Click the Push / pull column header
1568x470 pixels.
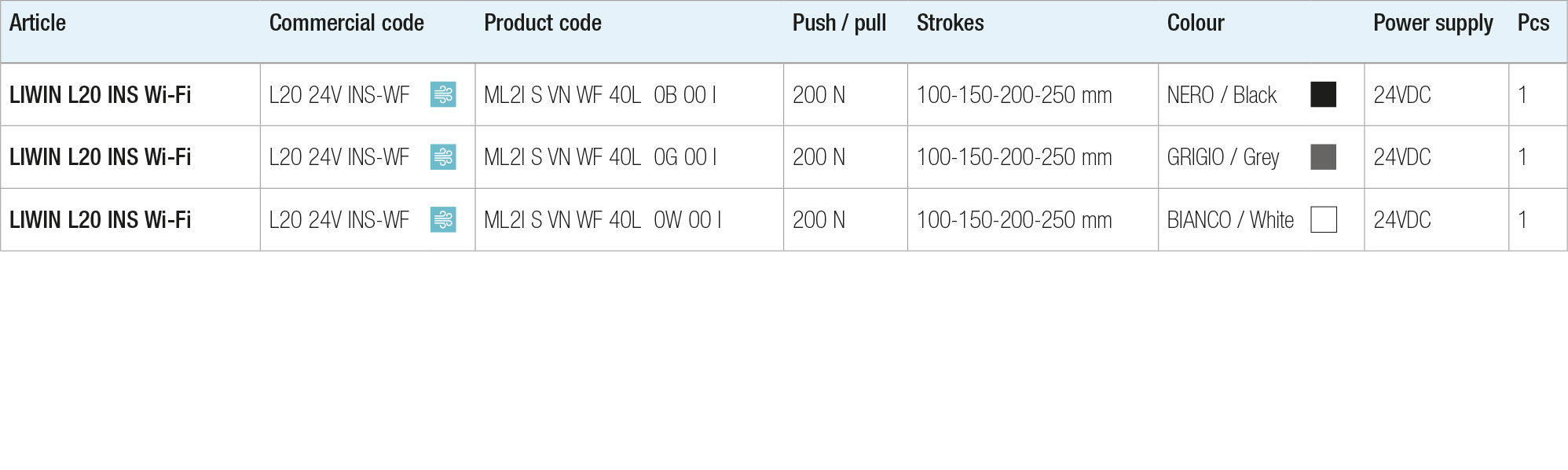(839, 23)
